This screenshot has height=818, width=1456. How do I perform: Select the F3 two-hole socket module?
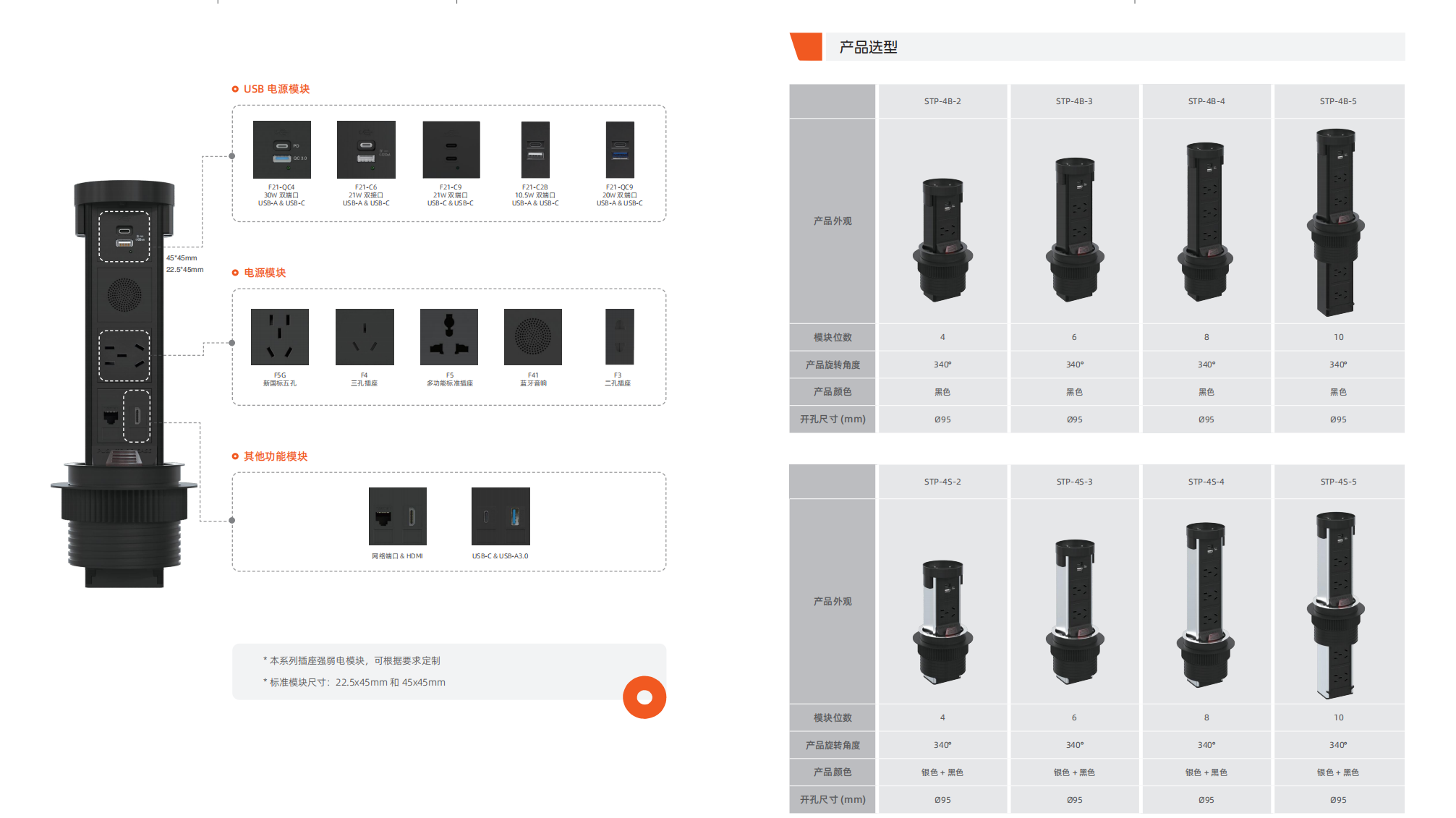(x=619, y=337)
